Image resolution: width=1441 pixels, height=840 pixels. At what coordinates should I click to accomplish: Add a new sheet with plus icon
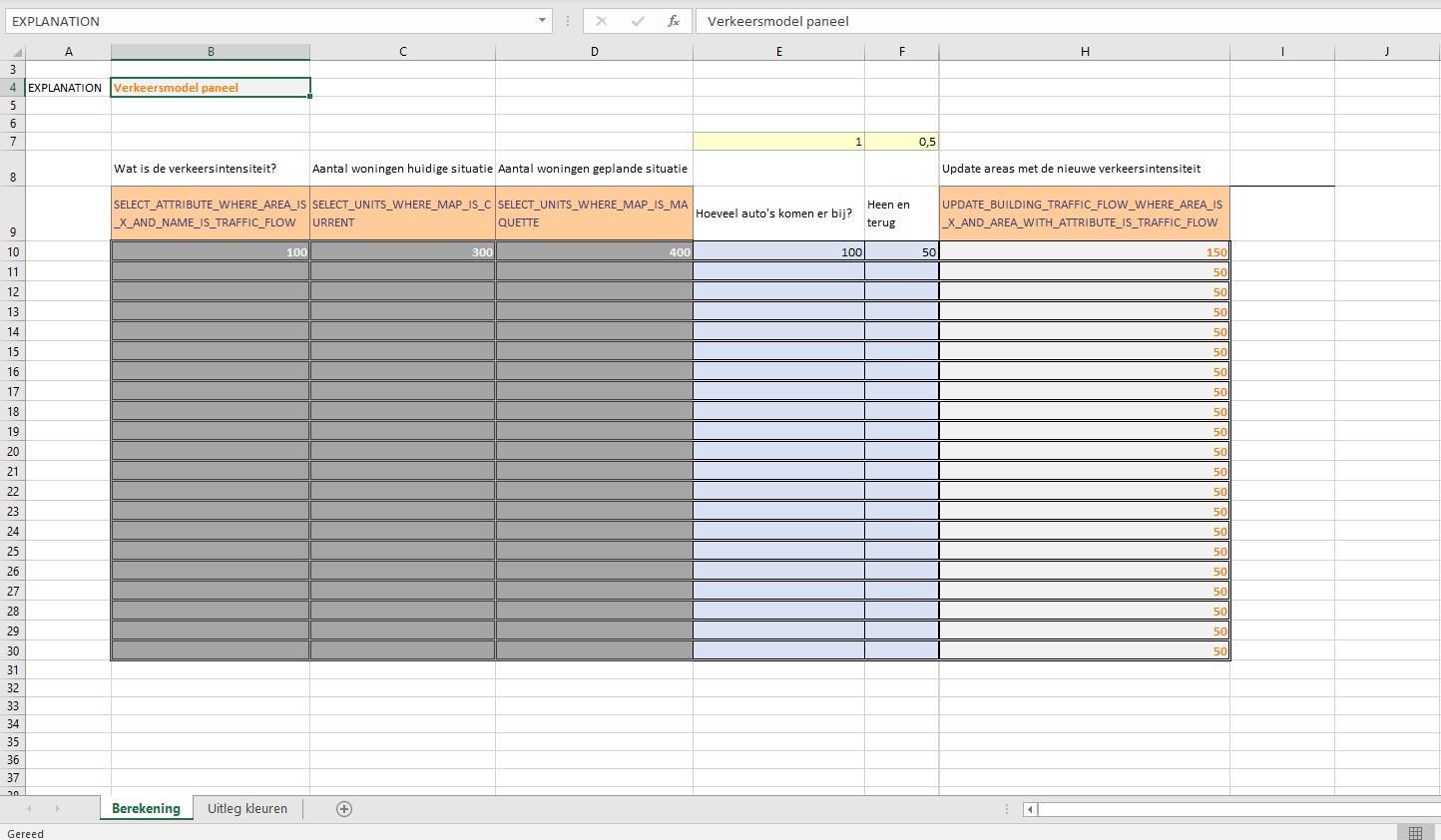[x=344, y=809]
